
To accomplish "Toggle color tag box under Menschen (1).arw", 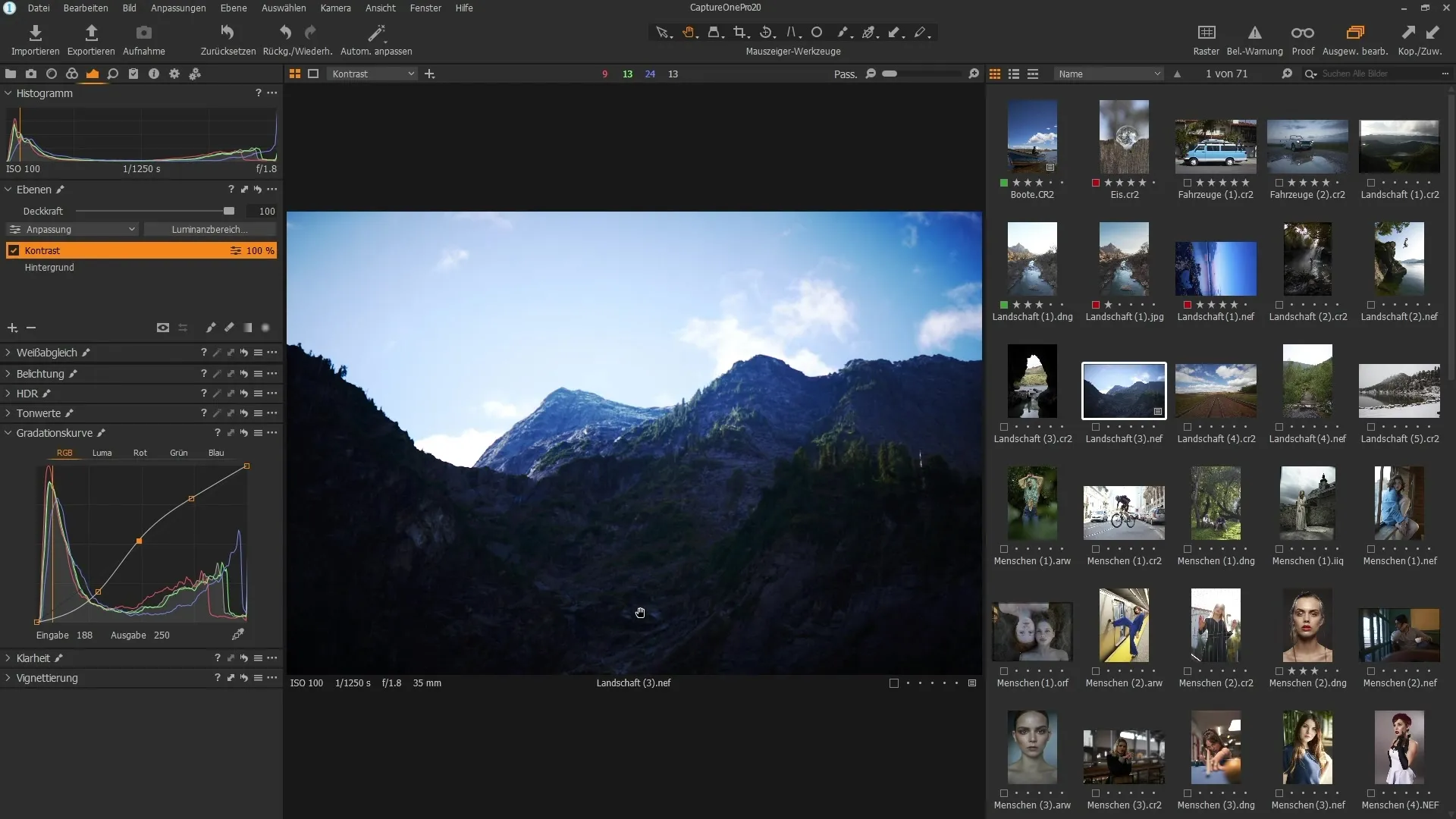I will point(1004,549).
